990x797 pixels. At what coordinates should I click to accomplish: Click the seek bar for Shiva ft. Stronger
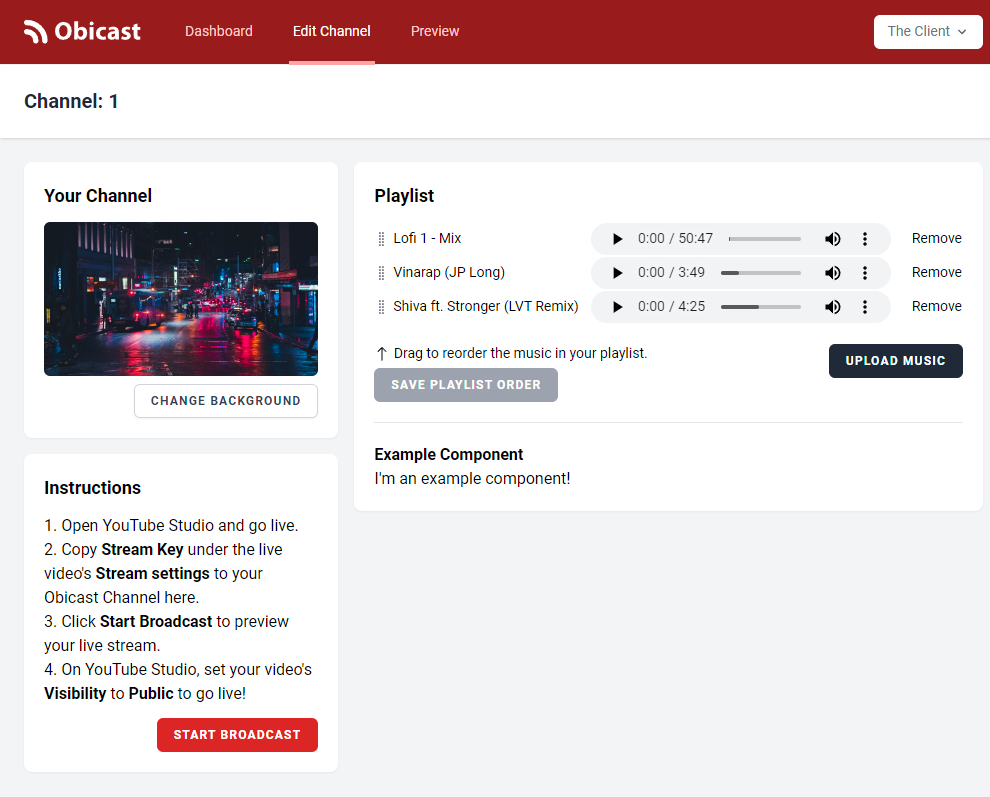762,306
